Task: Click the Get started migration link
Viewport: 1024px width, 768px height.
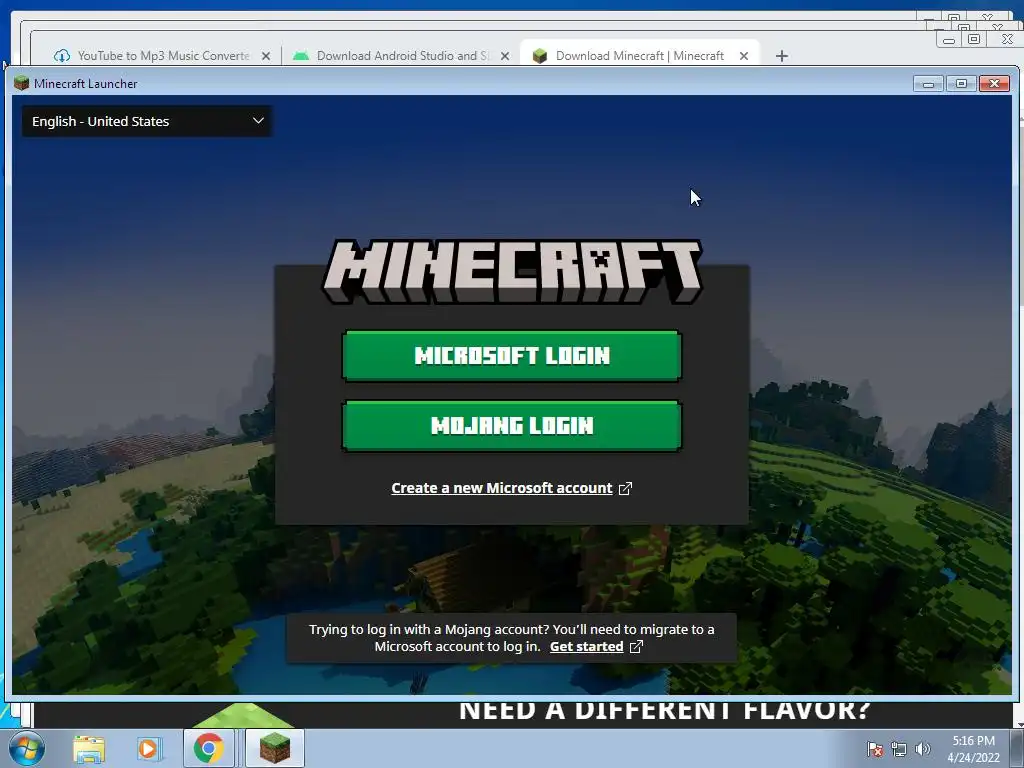Action: tap(586, 647)
